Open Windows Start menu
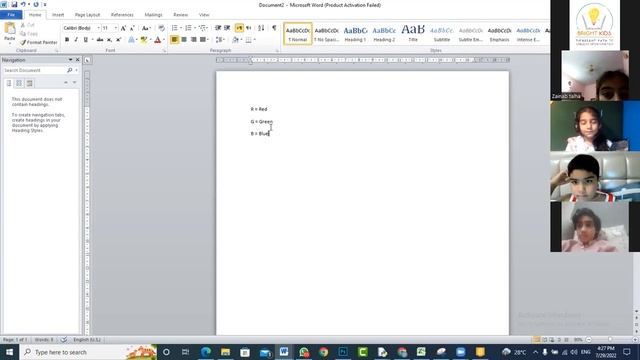The height and width of the screenshot is (360, 640). coord(9,352)
